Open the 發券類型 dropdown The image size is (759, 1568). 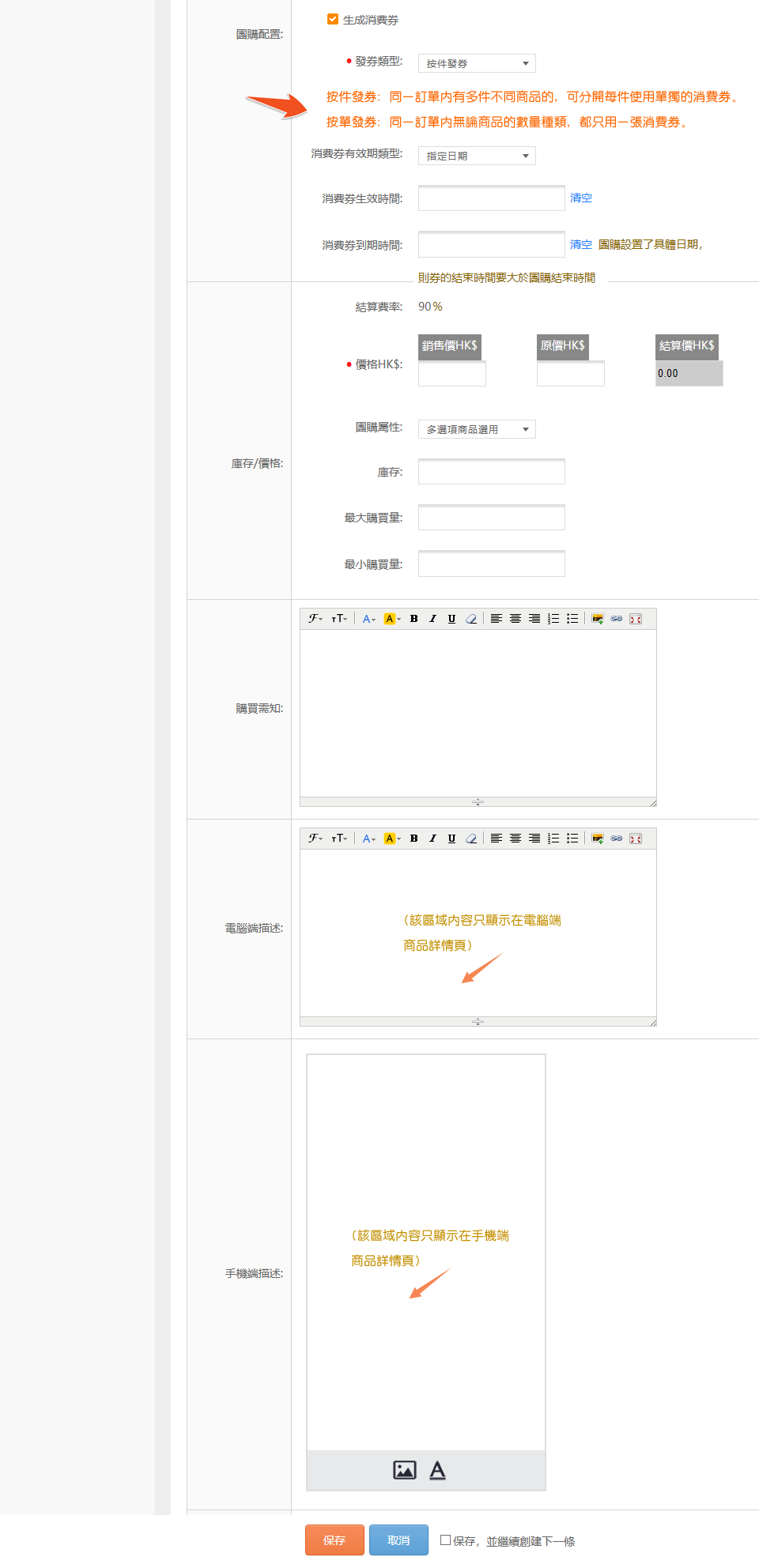coord(477,63)
